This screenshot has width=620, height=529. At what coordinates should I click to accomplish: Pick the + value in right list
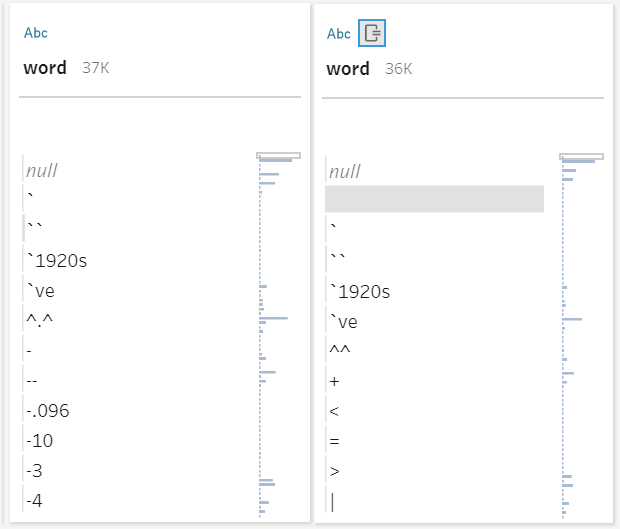click(334, 382)
